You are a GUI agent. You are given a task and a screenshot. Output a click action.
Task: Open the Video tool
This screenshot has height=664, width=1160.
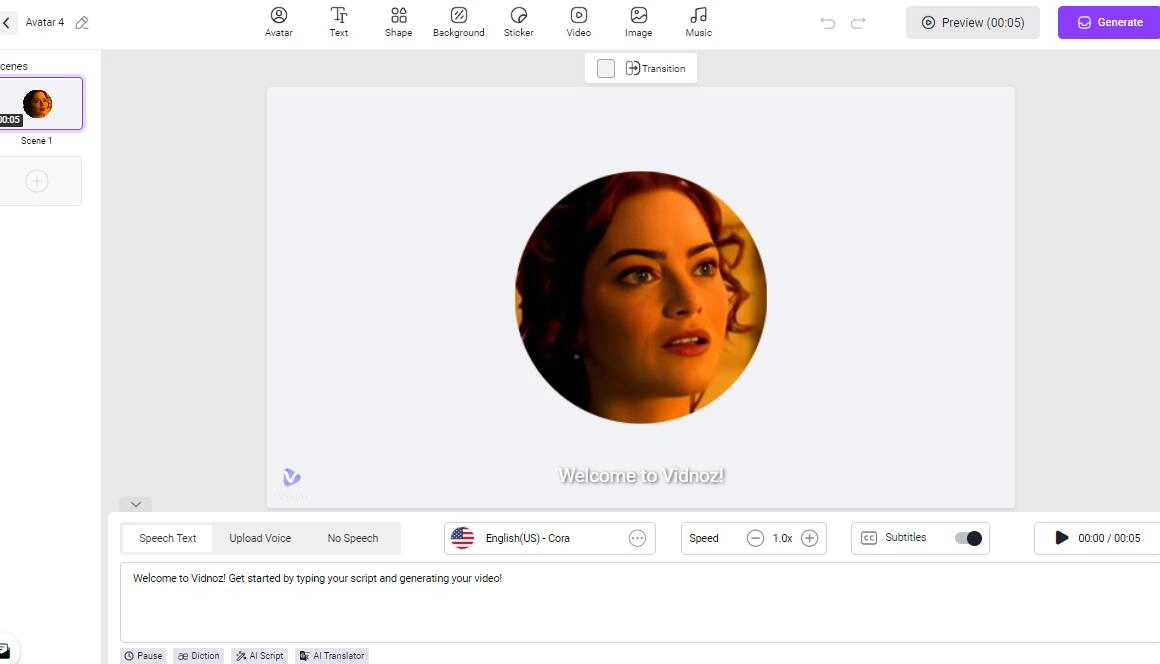pos(578,22)
